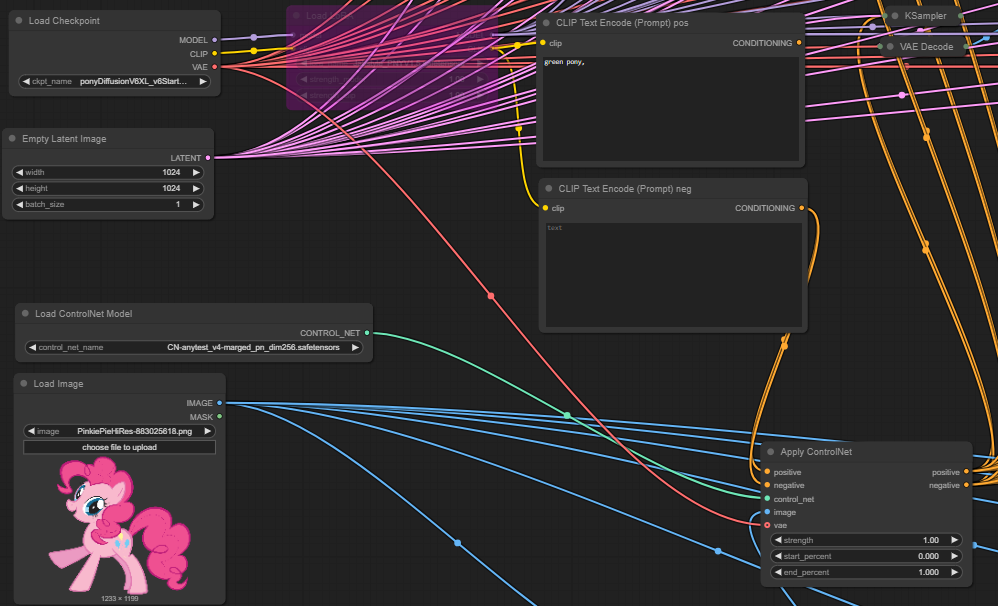Click the control_net input socket on Apply ControlNet

click(x=767, y=499)
